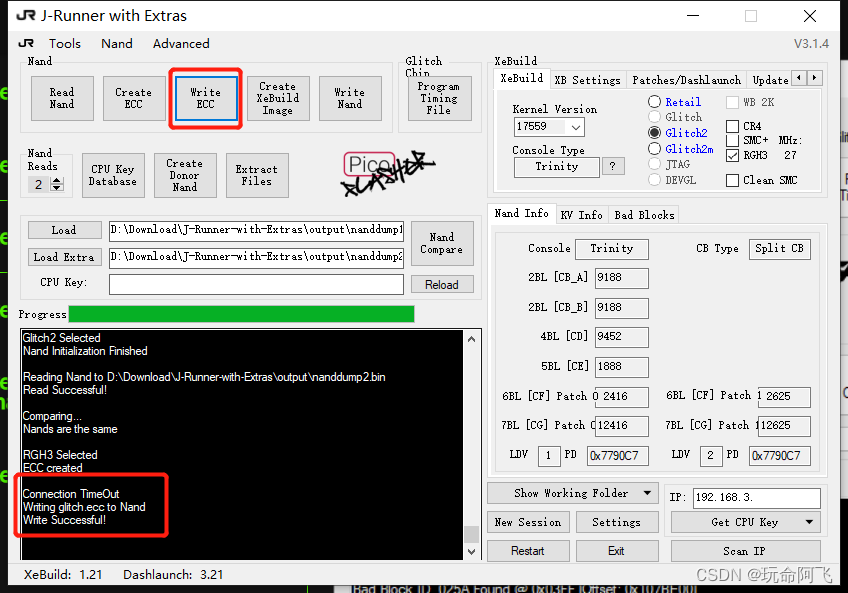
Task: Click Program Timing File button
Action: click(x=439, y=98)
